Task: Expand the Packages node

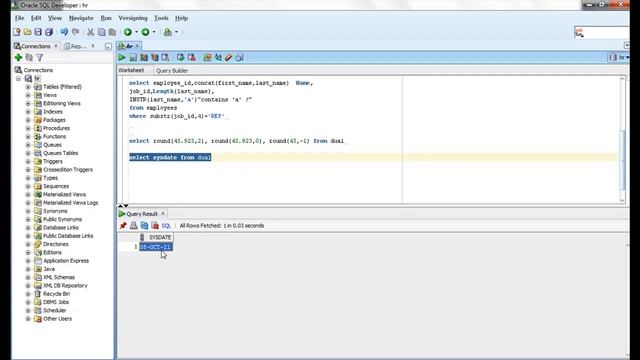Action: point(28,120)
